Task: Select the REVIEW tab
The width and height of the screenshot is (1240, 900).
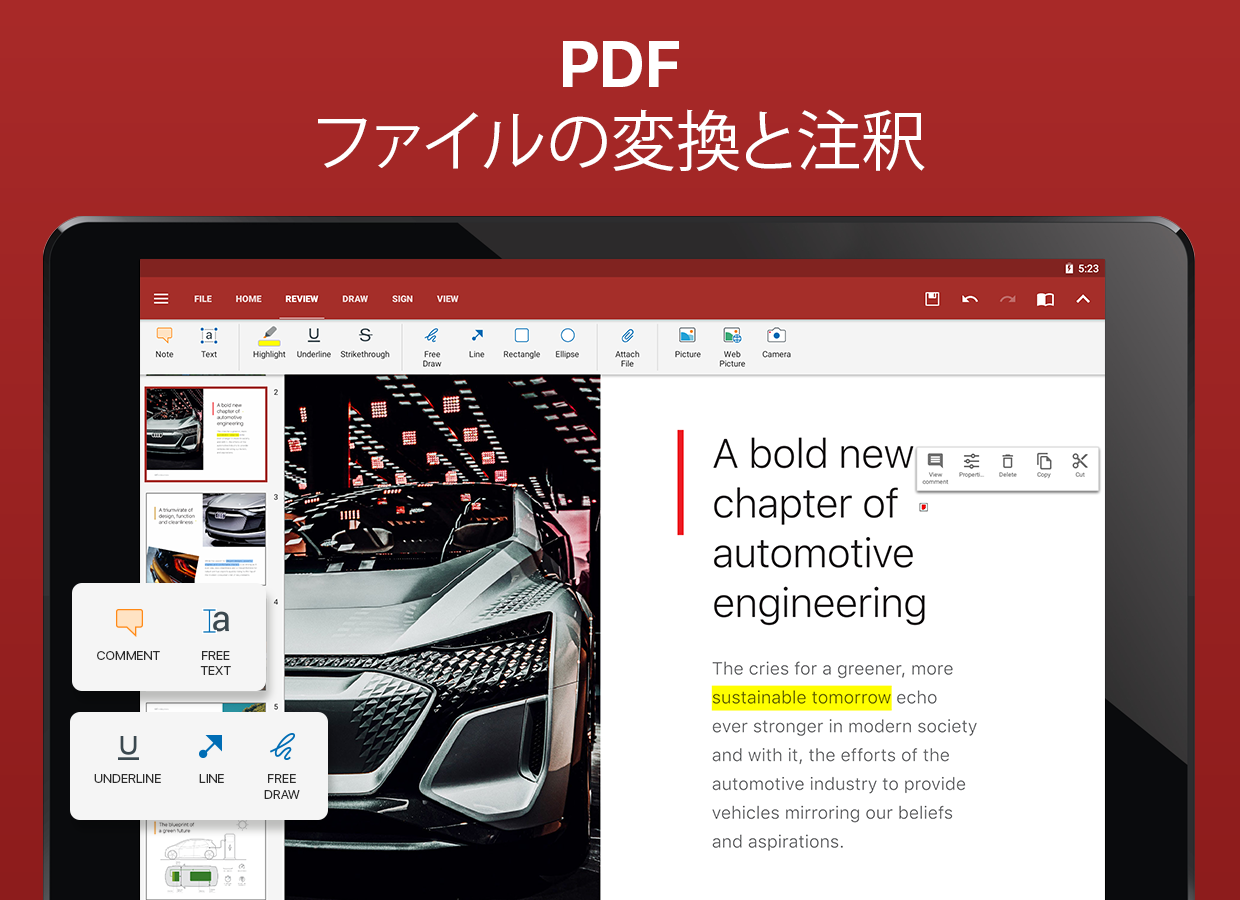Action: pyautogui.click(x=302, y=299)
